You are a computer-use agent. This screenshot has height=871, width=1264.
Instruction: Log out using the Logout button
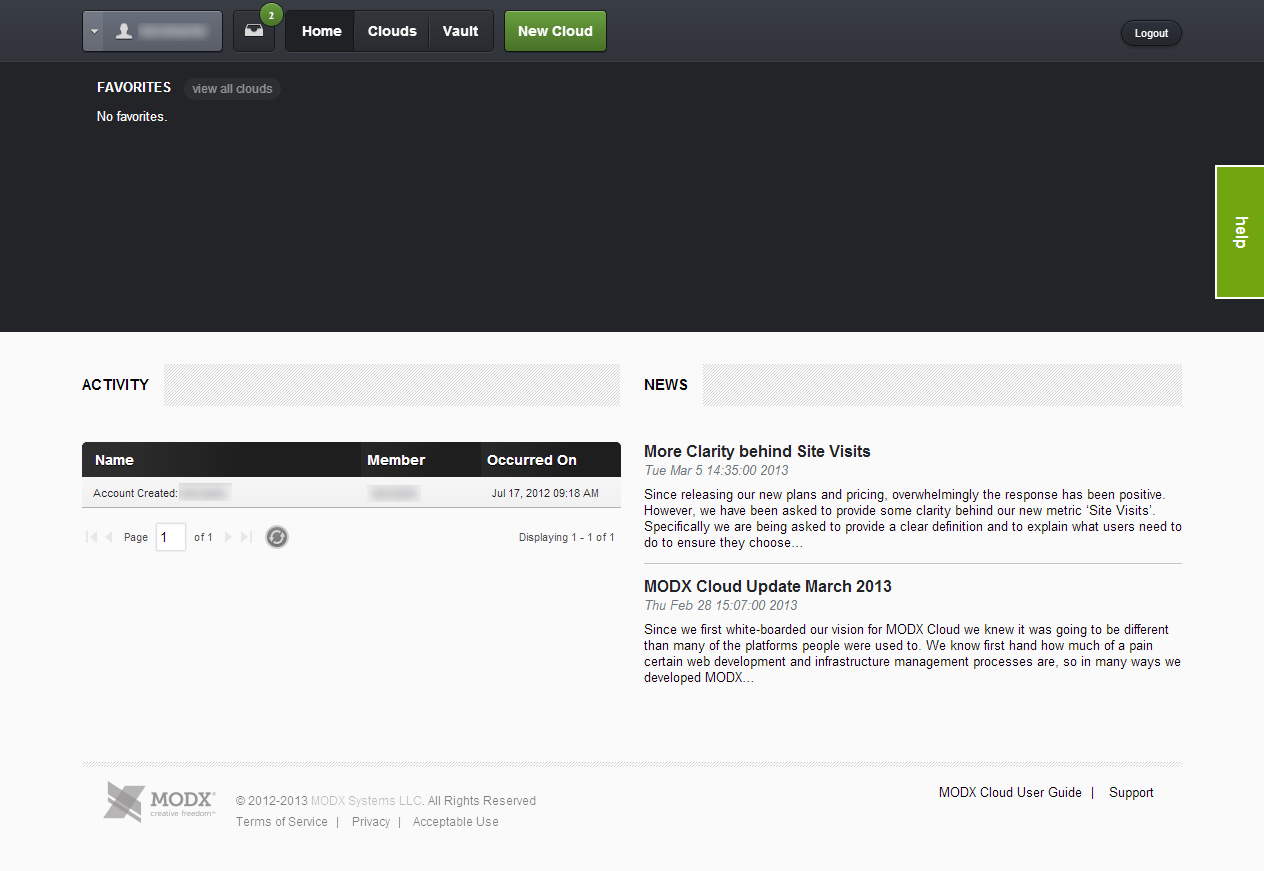pyautogui.click(x=1151, y=33)
